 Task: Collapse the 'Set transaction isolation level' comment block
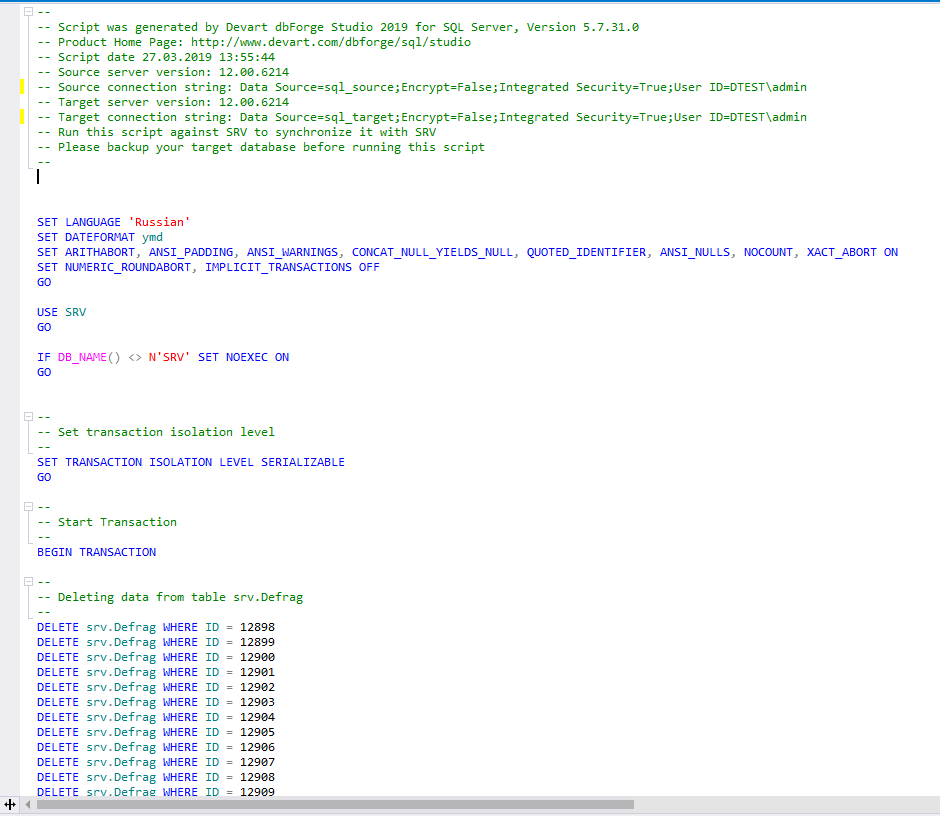(28, 417)
